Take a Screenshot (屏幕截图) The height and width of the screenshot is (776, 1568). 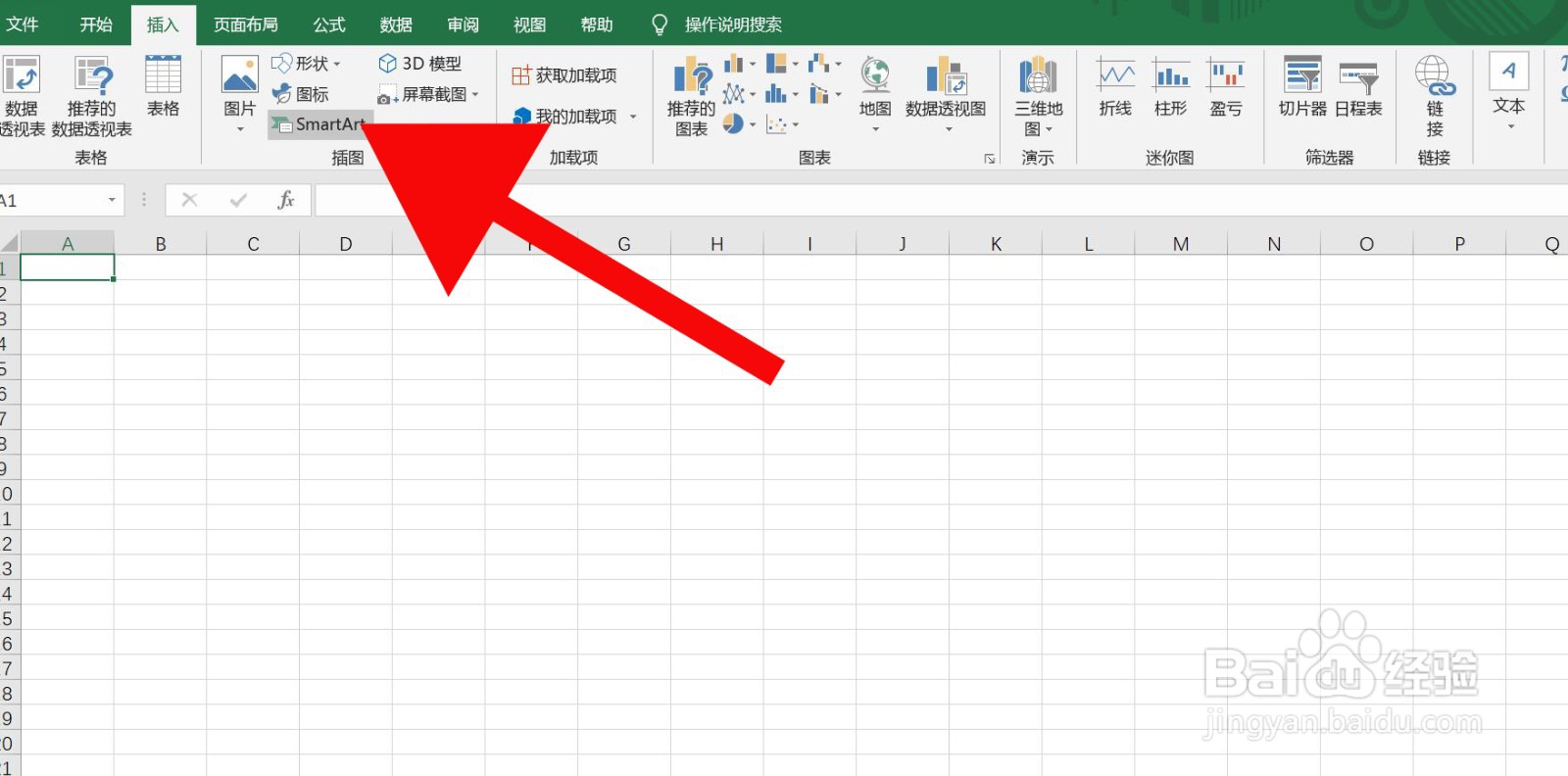pyautogui.click(x=428, y=94)
